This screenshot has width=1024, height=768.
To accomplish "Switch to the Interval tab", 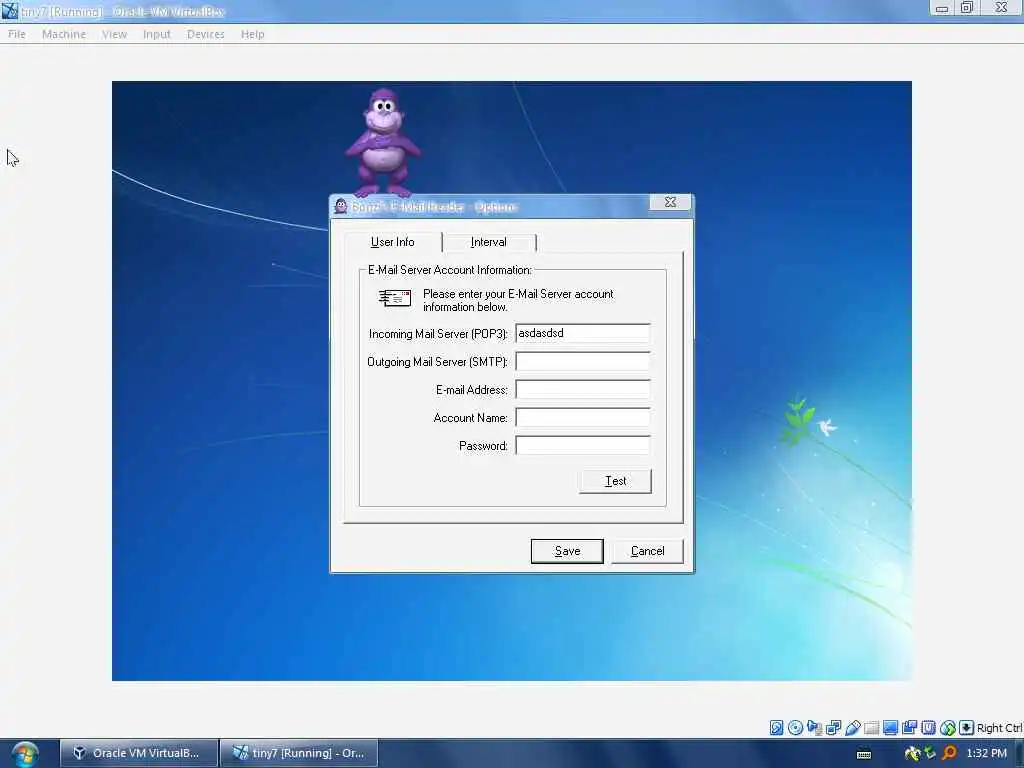I will click(x=488, y=242).
